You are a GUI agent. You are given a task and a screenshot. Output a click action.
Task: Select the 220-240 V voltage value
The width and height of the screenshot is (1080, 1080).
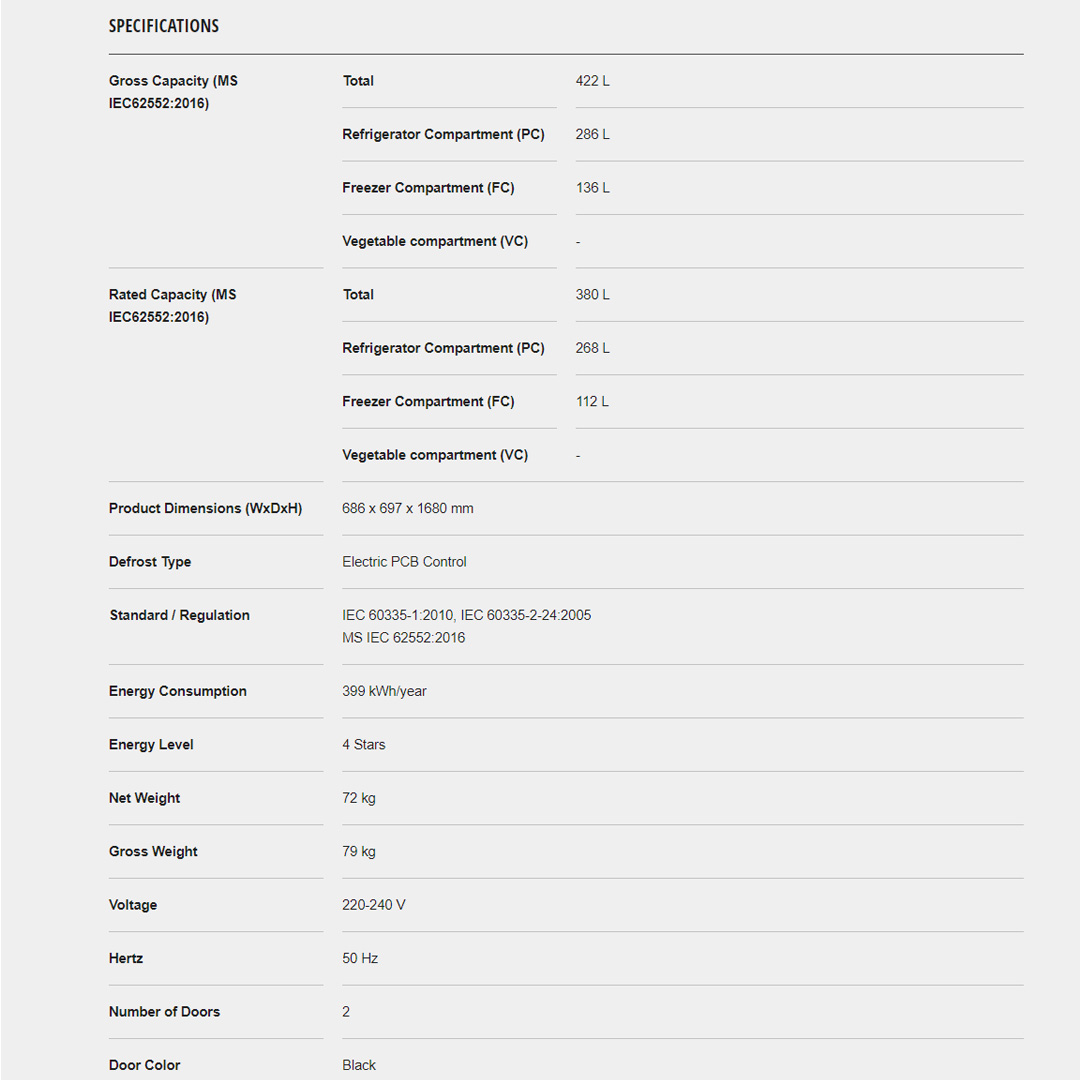374,905
